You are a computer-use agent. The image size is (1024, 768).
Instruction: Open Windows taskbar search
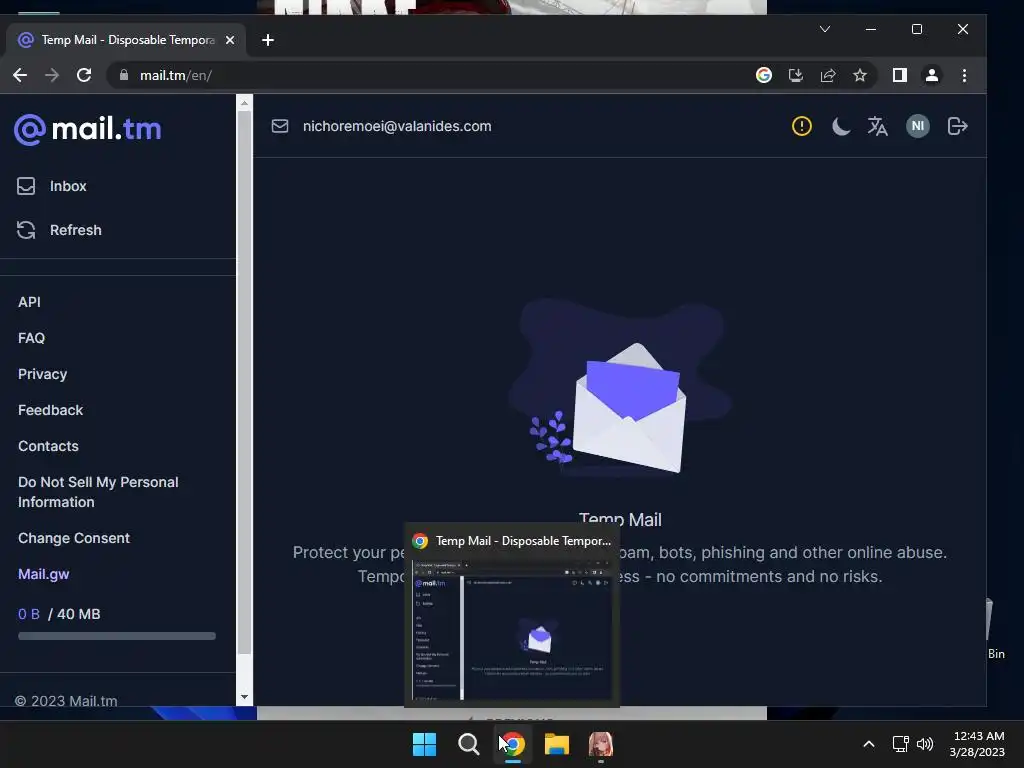click(468, 744)
